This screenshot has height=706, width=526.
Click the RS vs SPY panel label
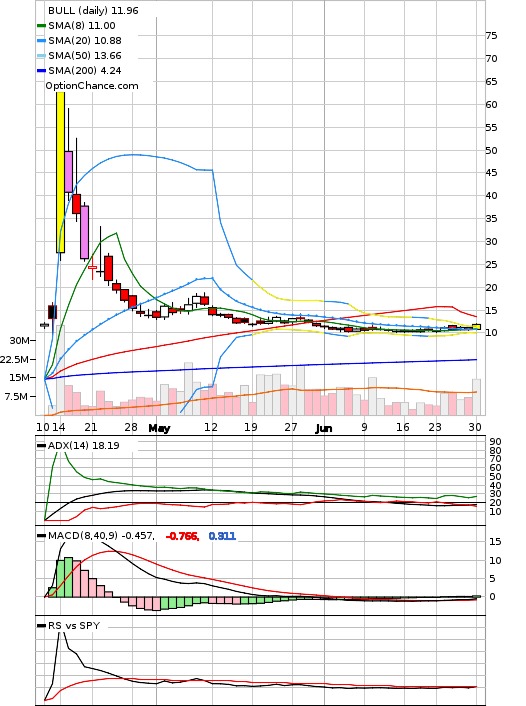pos(74,626)
